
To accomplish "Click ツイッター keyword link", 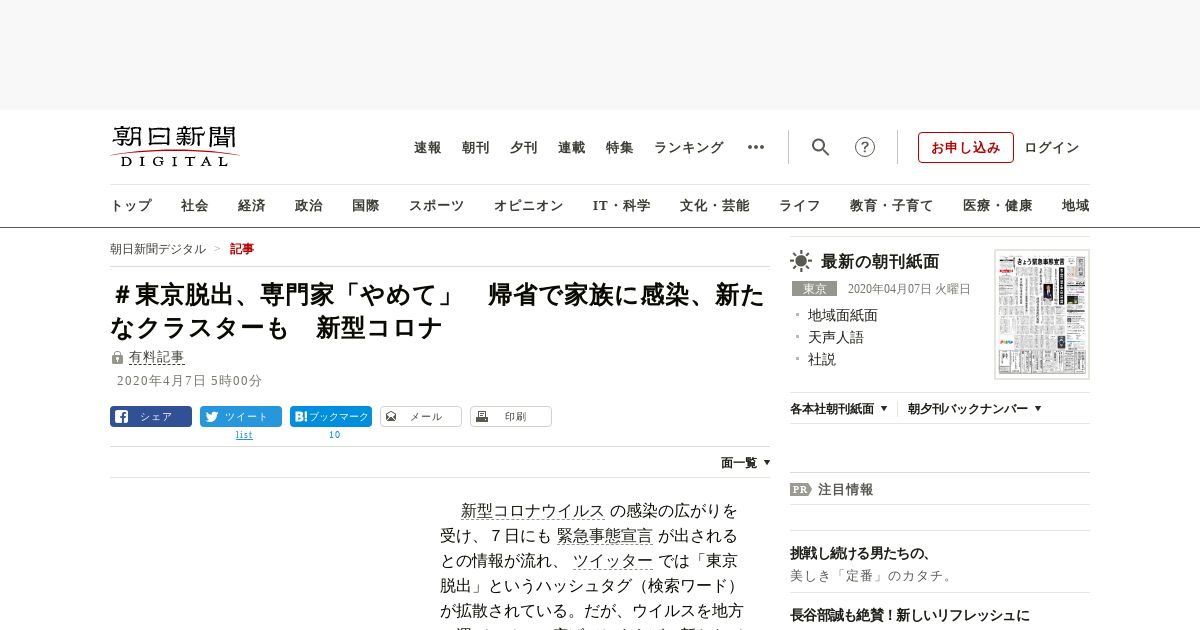I will (x=613, y=561).
